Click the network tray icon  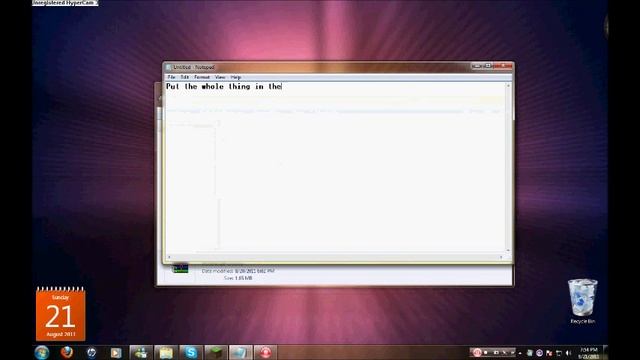click(559, 353)
